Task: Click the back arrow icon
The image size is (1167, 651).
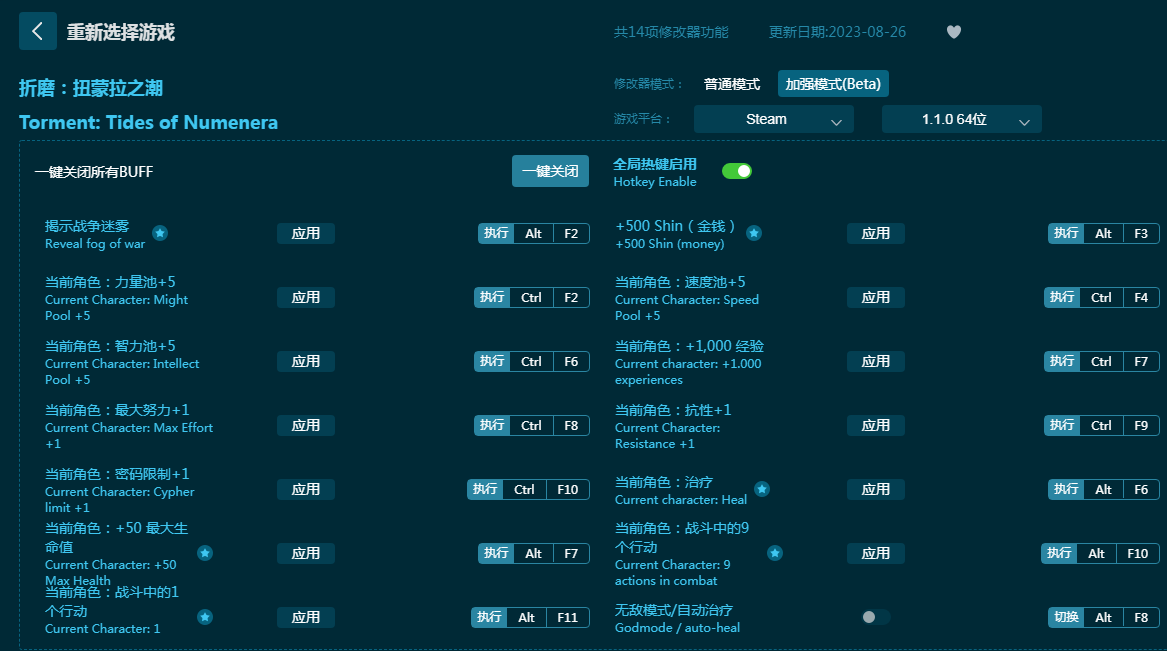Action: (38, 31)
